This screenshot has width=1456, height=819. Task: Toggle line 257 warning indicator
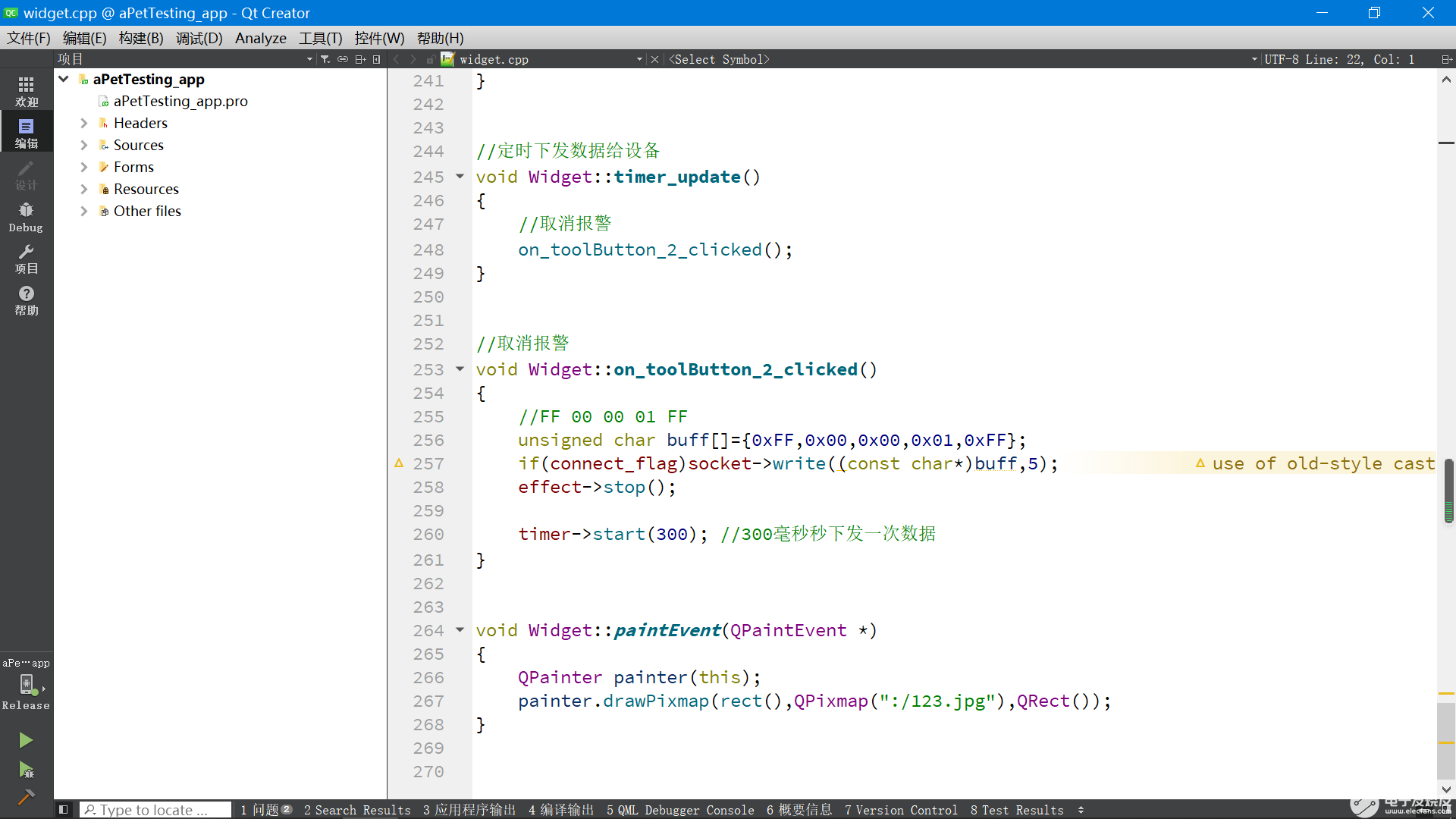click(399, 464)
